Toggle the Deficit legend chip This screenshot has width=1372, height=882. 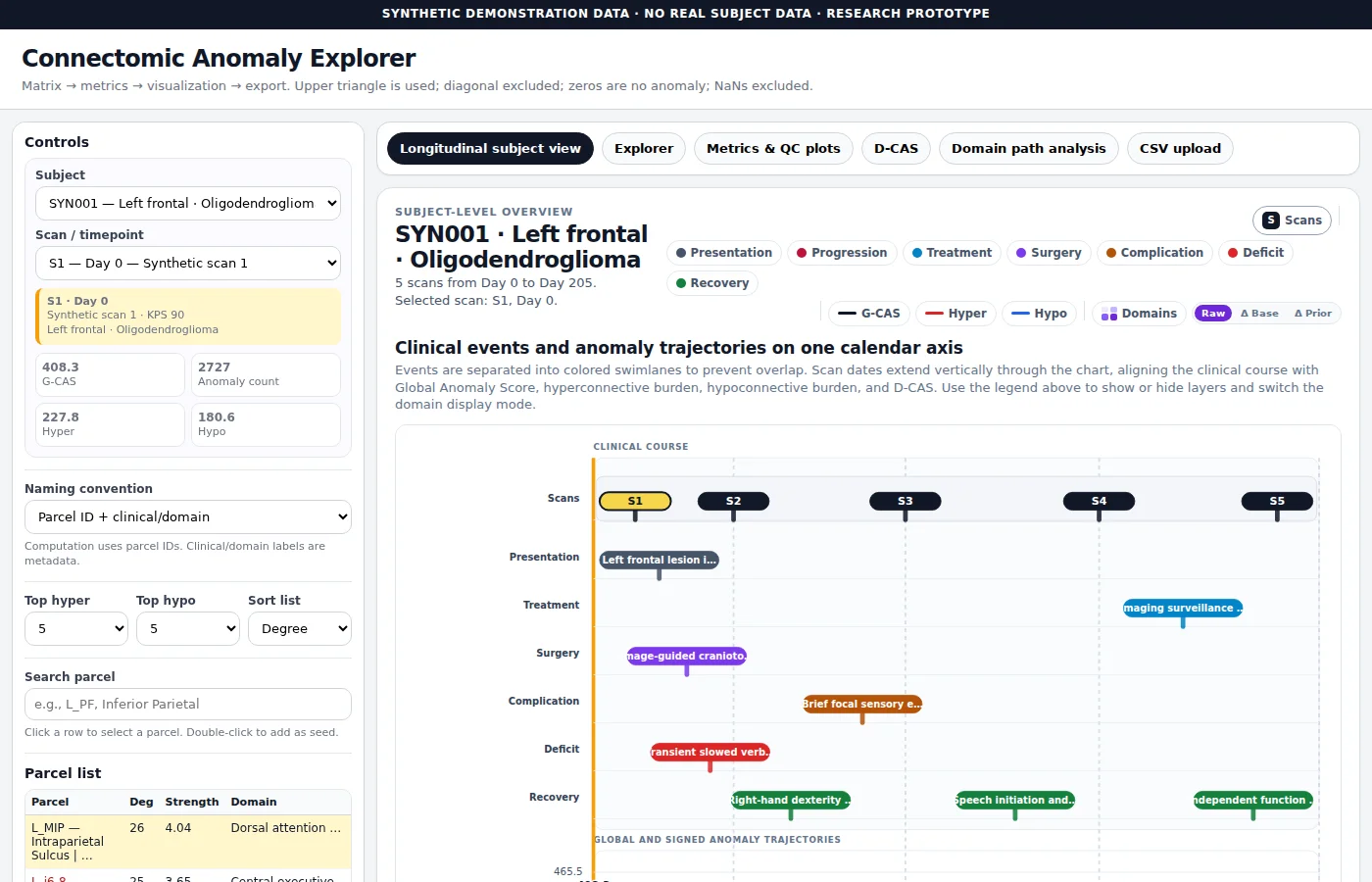[x=1255, y=253]
